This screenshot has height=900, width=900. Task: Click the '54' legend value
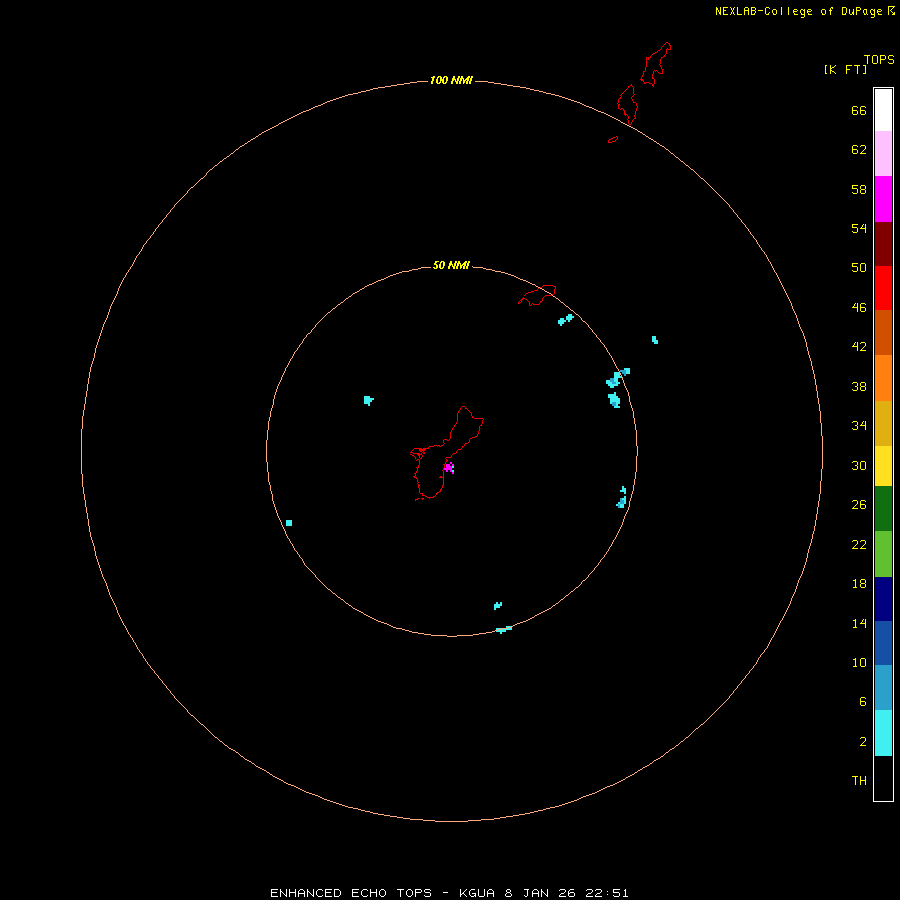tap(859, 228)
